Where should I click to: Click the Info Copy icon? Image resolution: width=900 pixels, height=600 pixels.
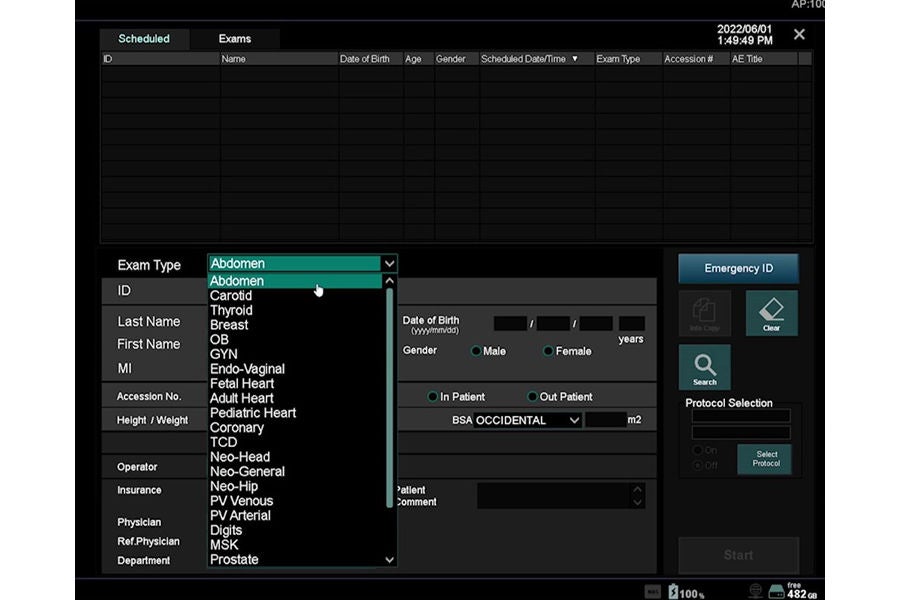pyautogui.click(x=705, y=313)
